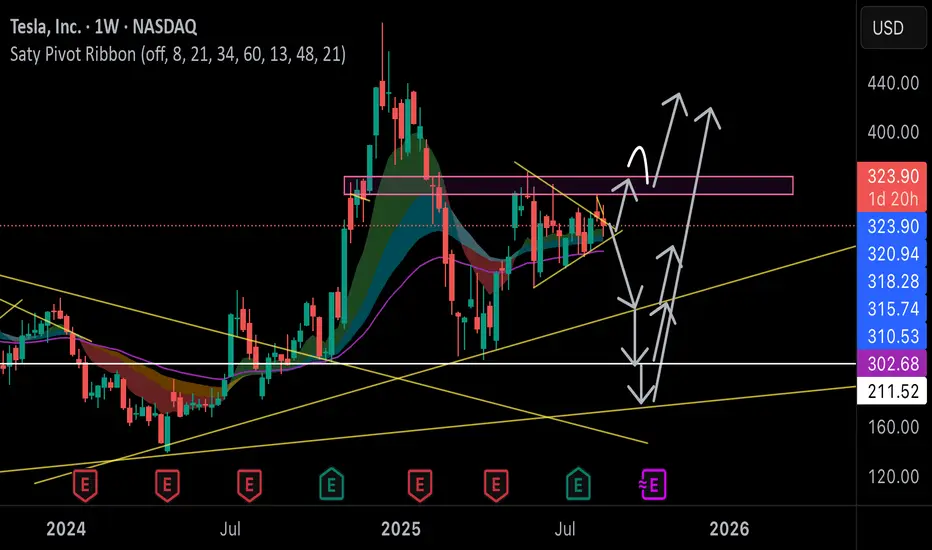Open the green earnings marker from late 2024
Image resolution: width=932 pixels, height=550 pixels.
coord(332,484)
